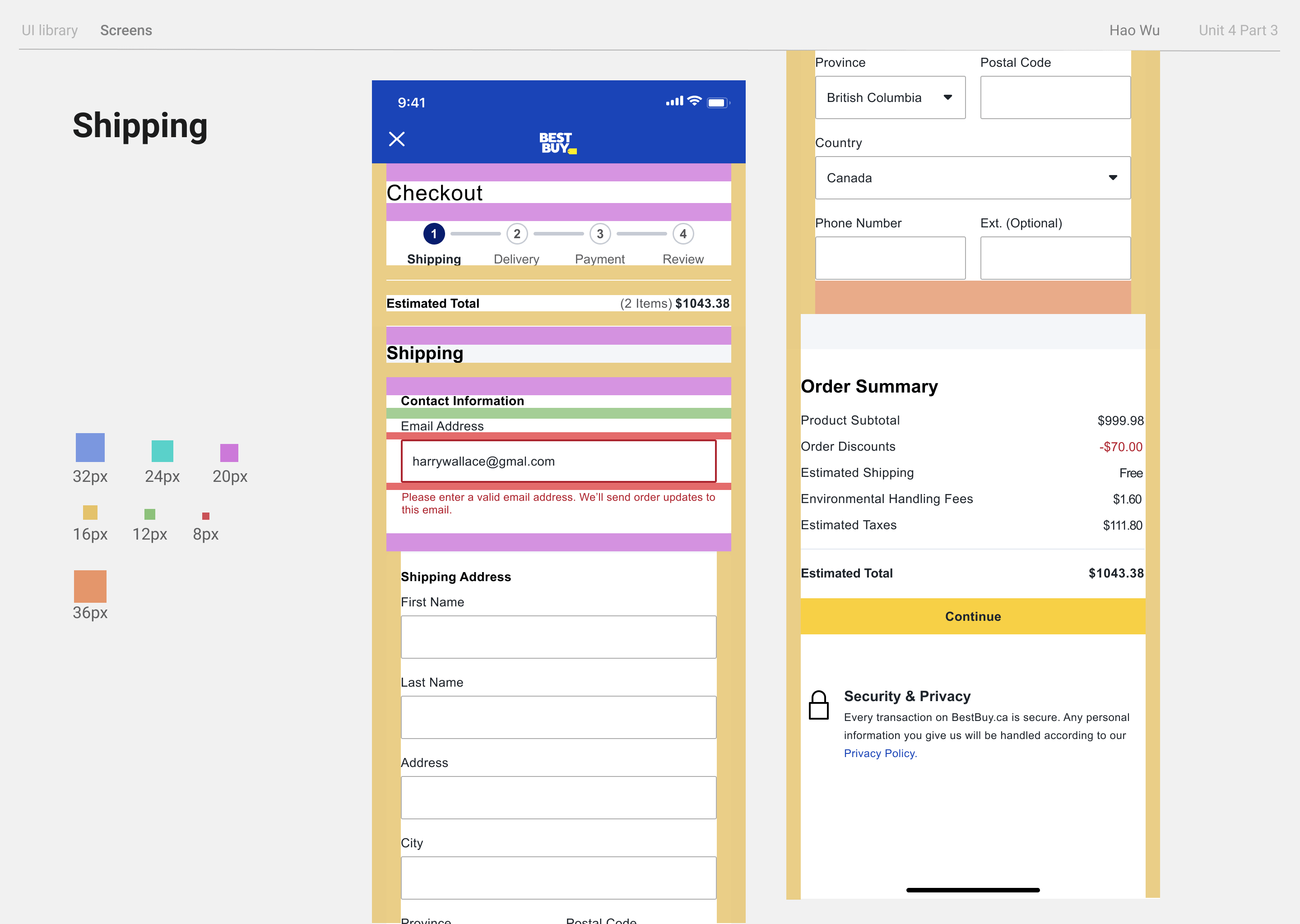
Task: Focus the First Name input field
Action: click(x=558, y=637)
